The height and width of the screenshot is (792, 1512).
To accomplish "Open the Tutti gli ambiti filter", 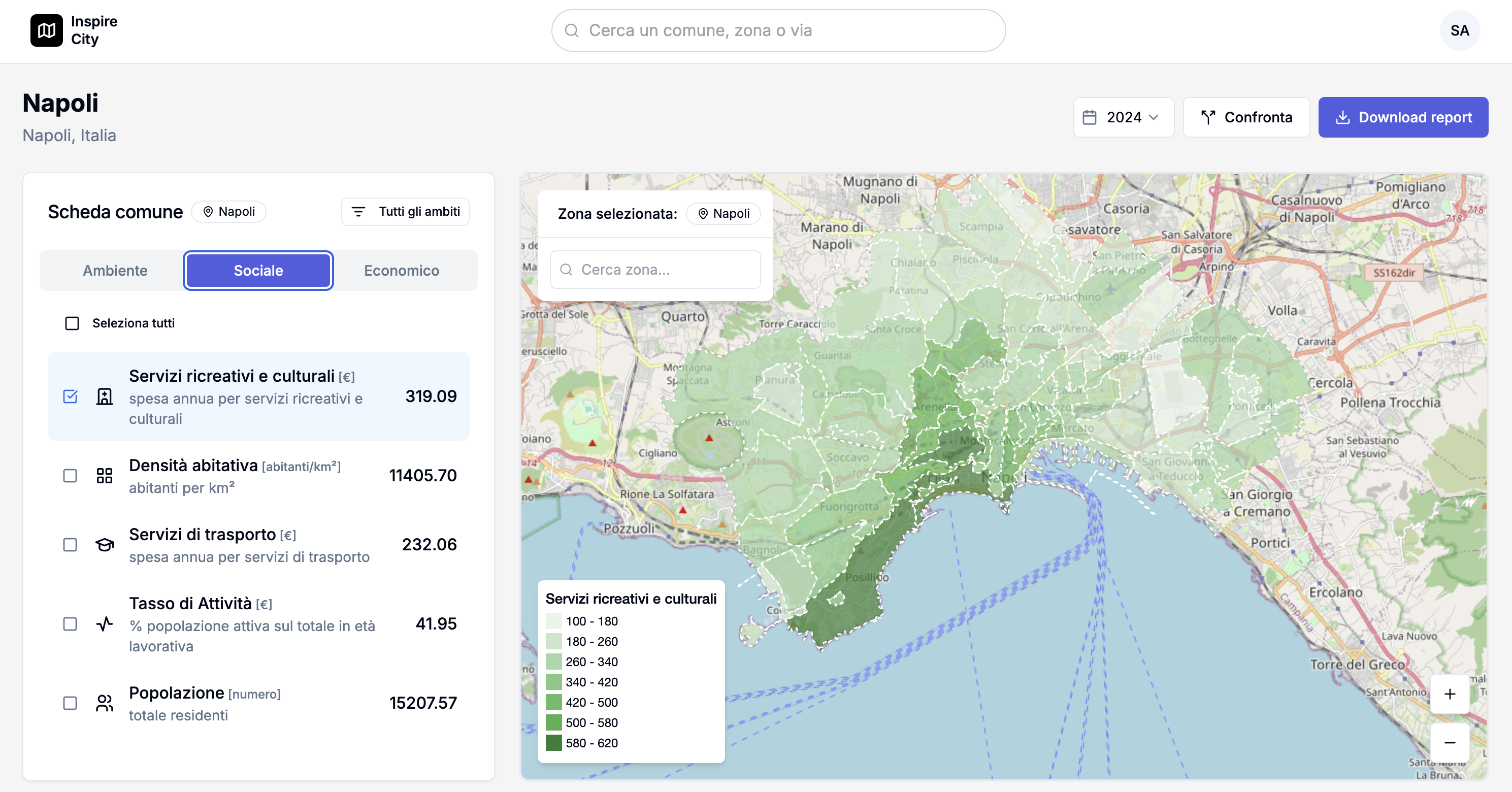I will 405,211.
